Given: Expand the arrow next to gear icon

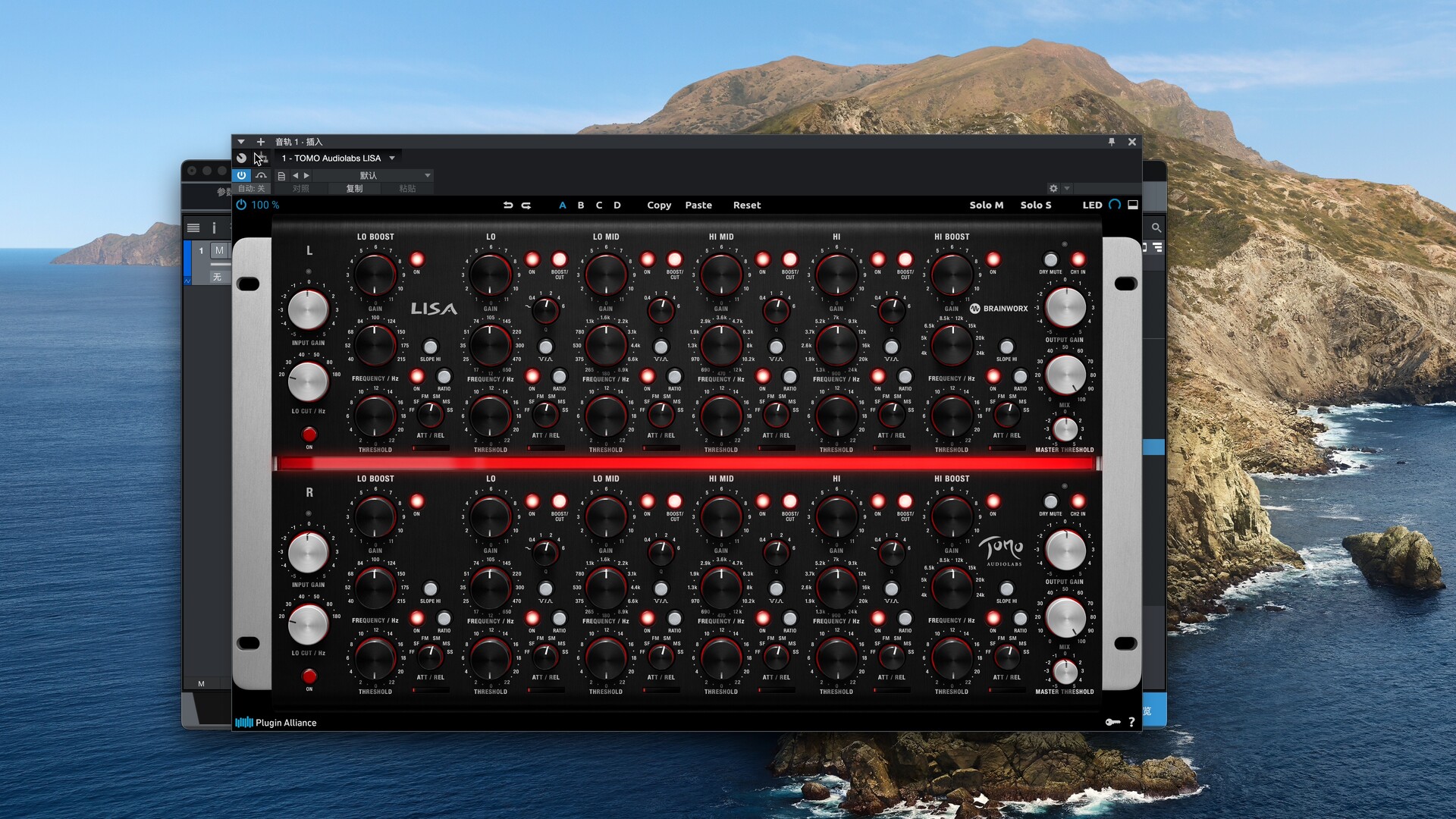Looking at the screenshot, I should [1067, 188].
